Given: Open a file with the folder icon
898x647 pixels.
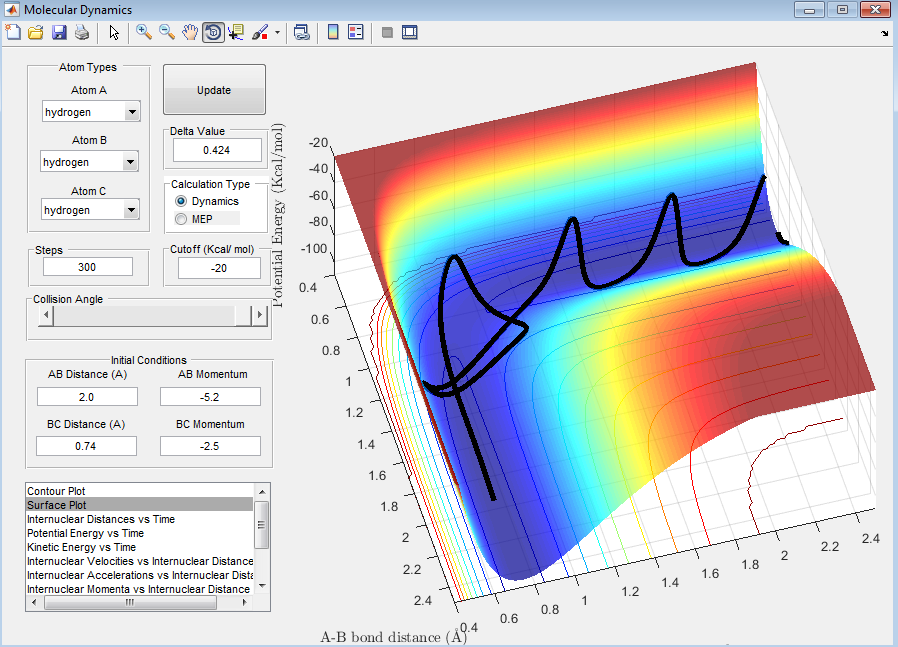Looking at the screenshot, I should [36, 33].
